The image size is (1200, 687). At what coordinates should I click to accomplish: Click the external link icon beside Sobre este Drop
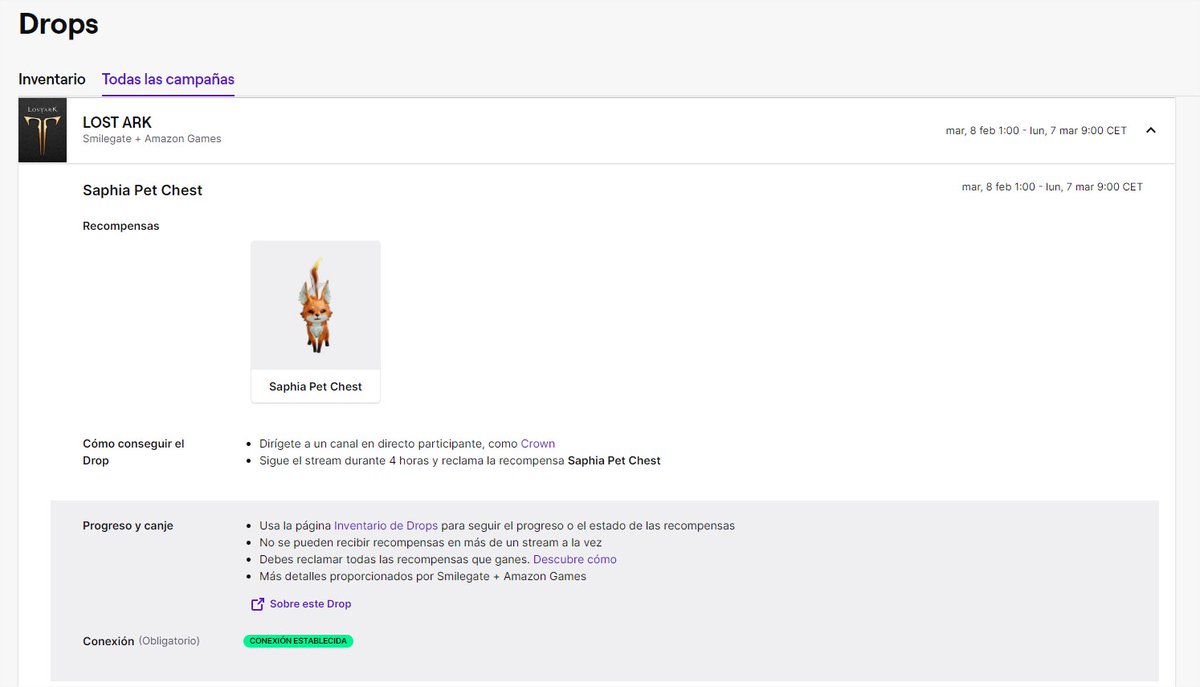click(x=258, y=604)
